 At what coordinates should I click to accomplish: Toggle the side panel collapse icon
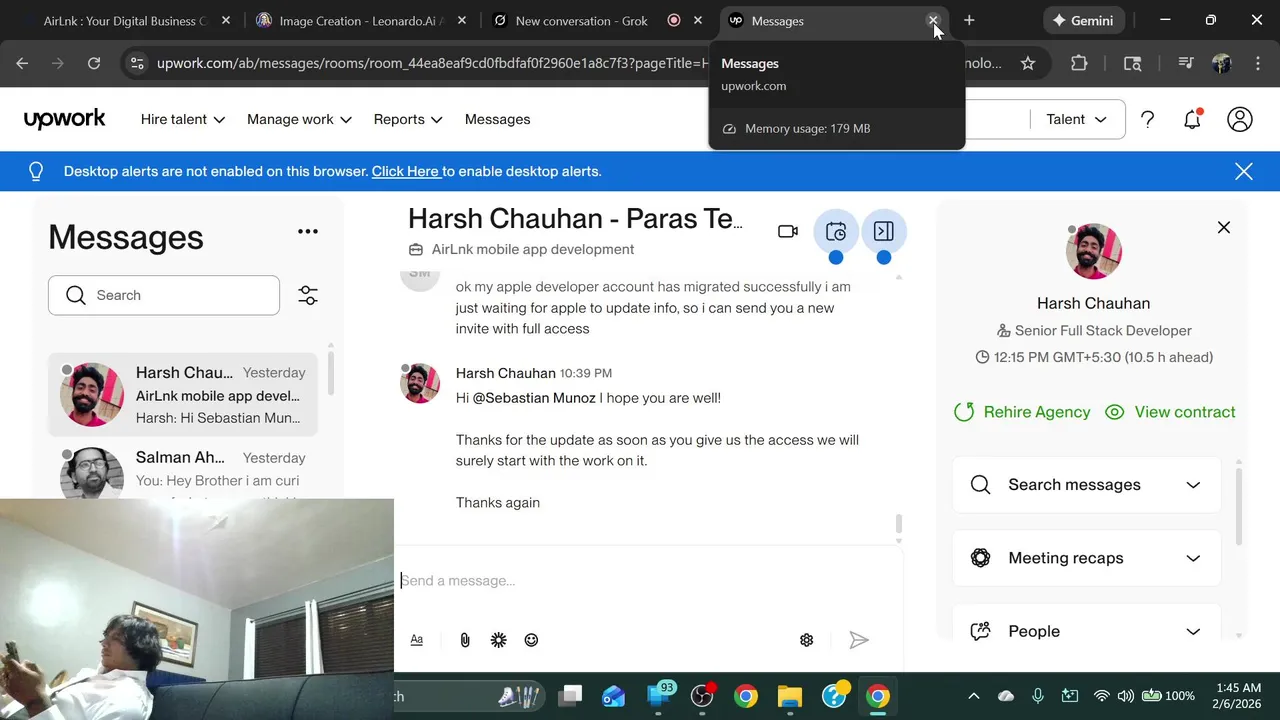pos(884,232)
